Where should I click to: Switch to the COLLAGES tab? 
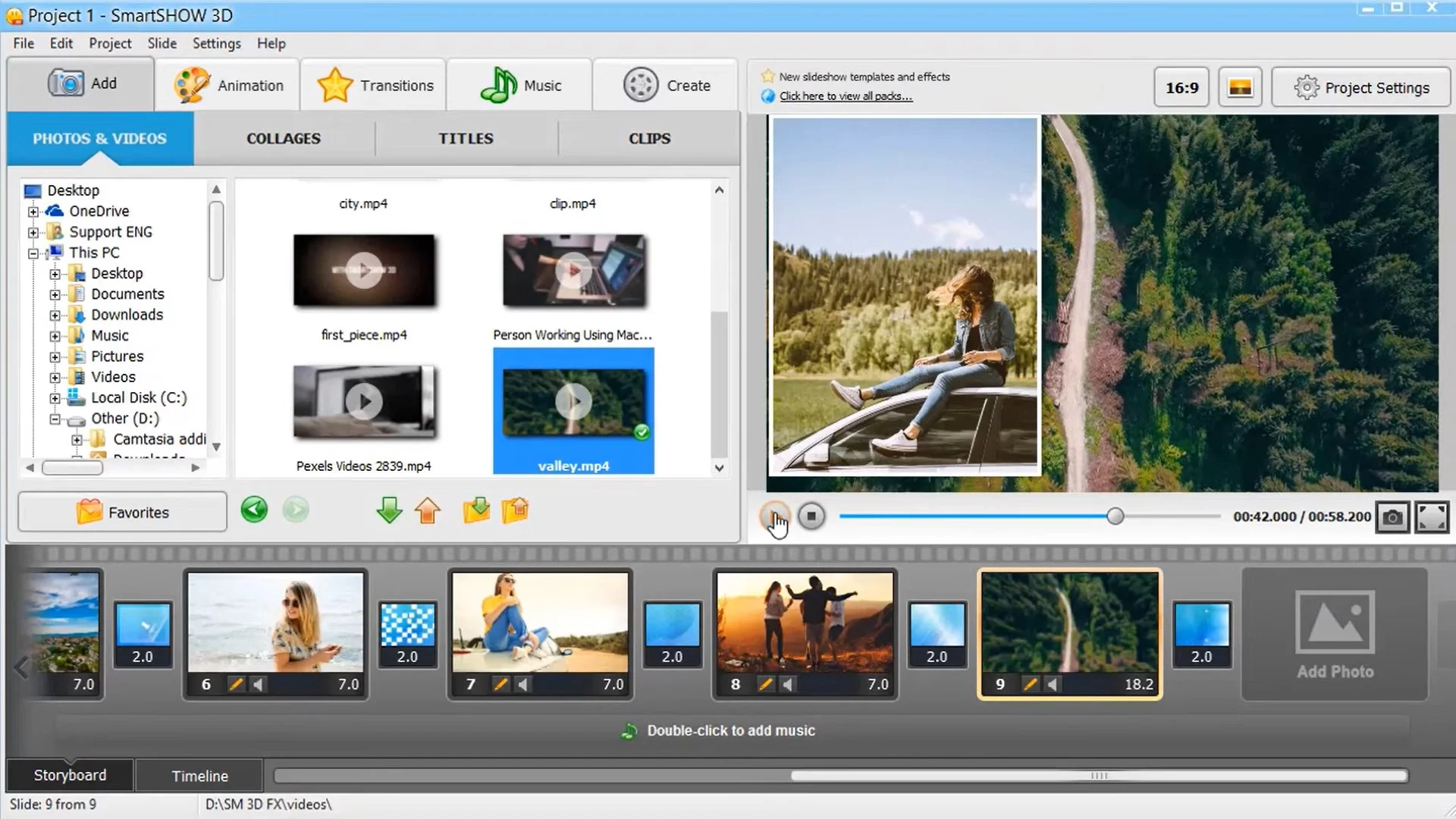284,139
